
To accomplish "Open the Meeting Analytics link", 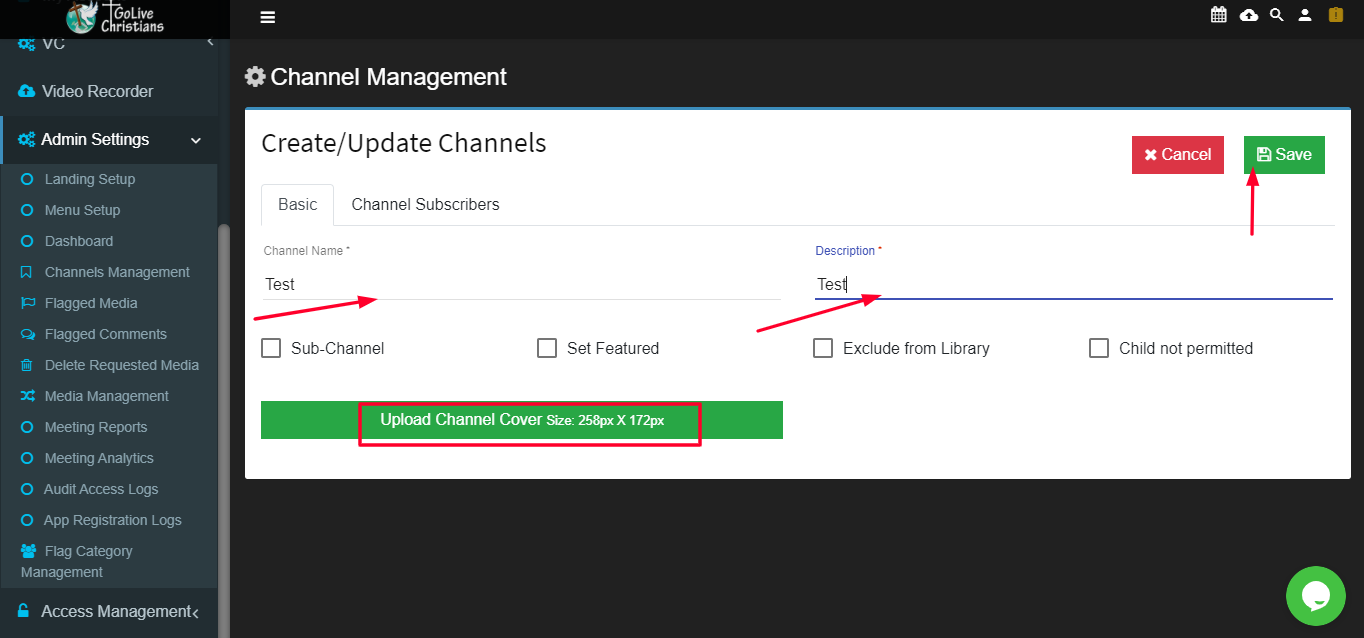I will click(x=99, y=458).
